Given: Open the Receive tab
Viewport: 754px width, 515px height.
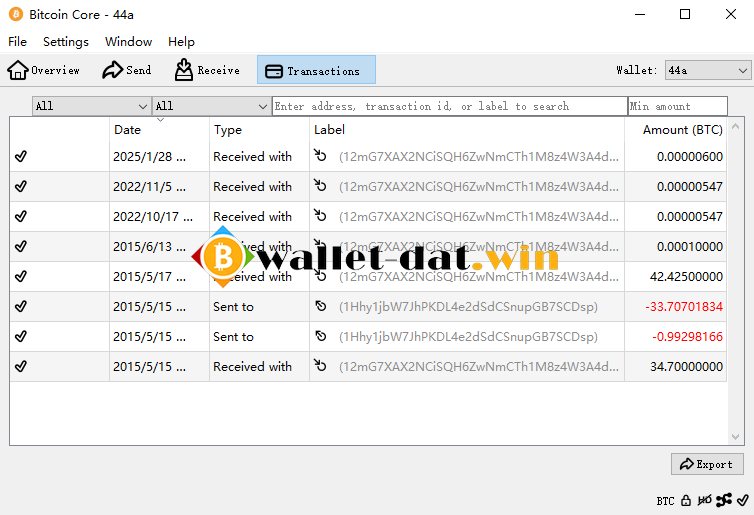Looking at the screenshot, I should point(207,70).
